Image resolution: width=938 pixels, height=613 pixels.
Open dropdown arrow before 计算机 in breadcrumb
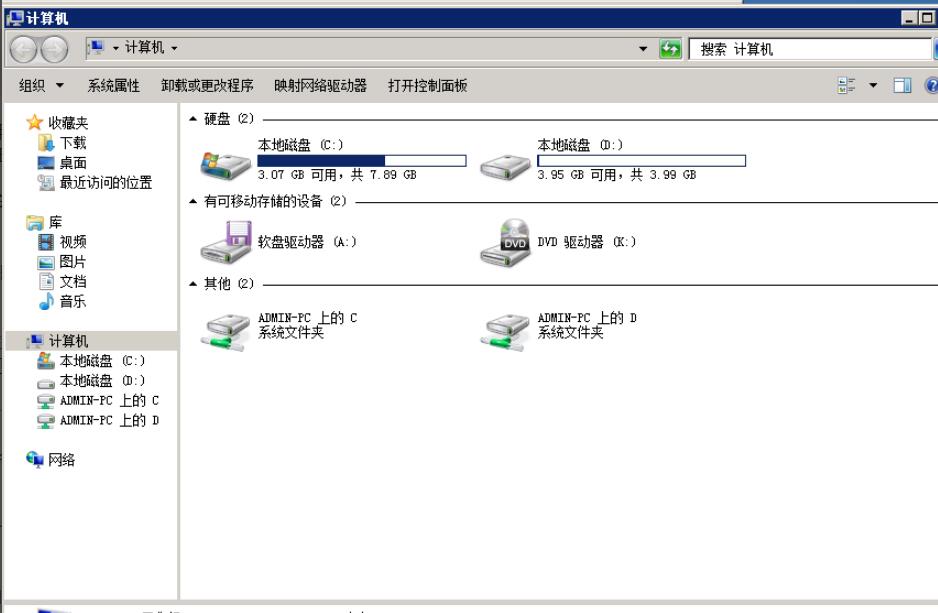click(x=115, y=48)
